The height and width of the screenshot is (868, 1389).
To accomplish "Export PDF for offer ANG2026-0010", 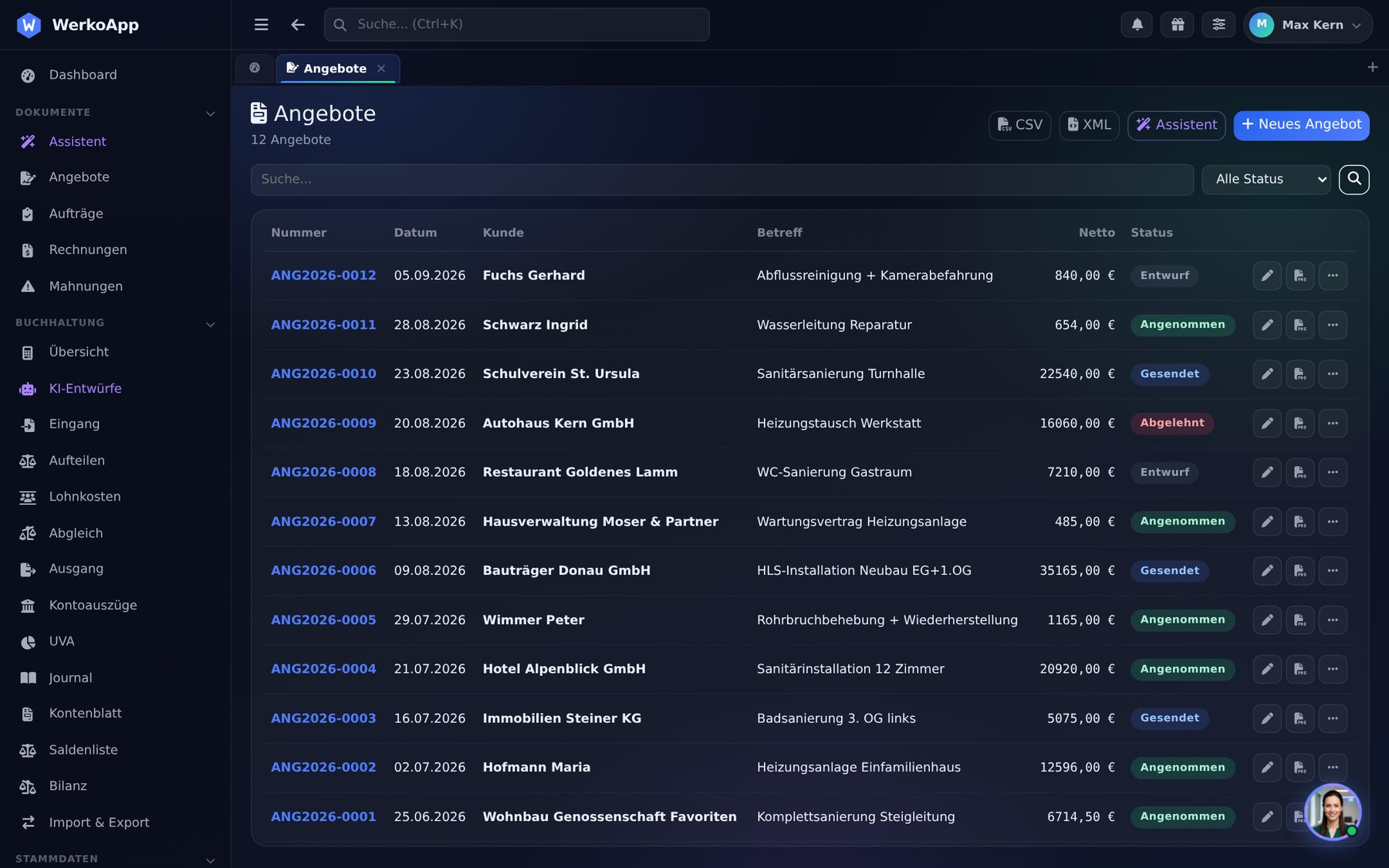I will tap(1300, 374).
